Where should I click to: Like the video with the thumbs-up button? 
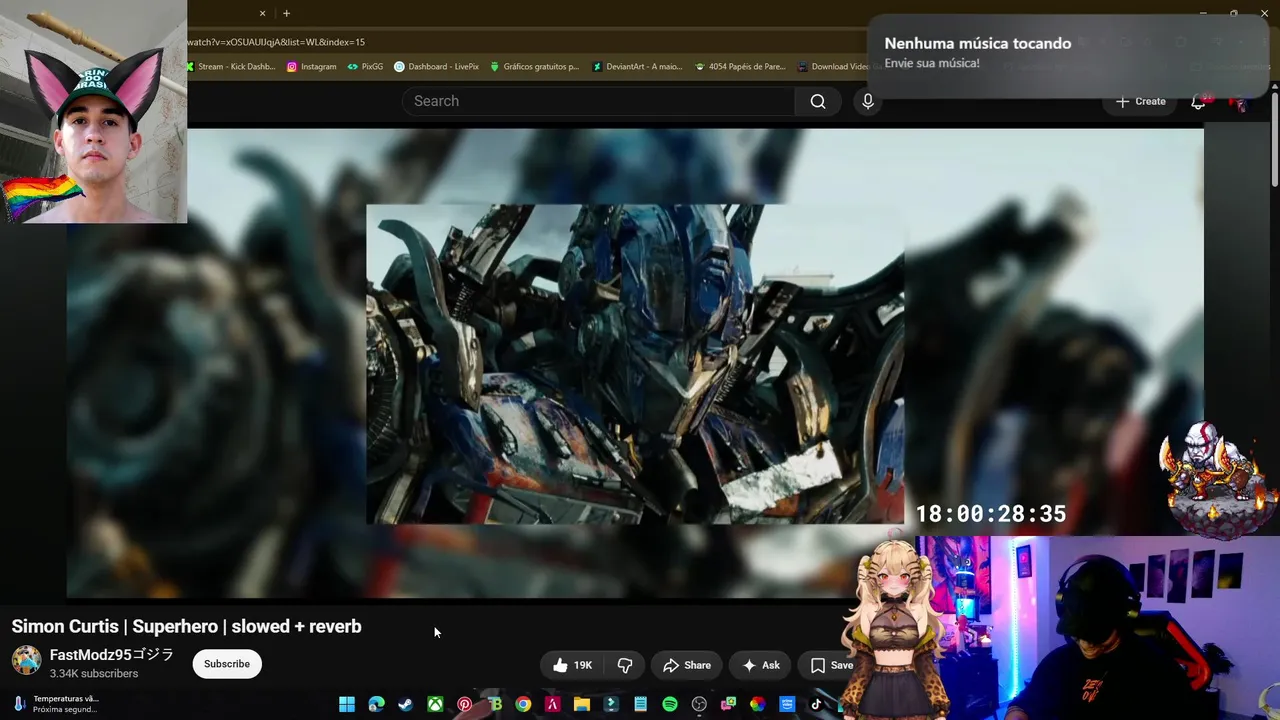coord(573,665)
